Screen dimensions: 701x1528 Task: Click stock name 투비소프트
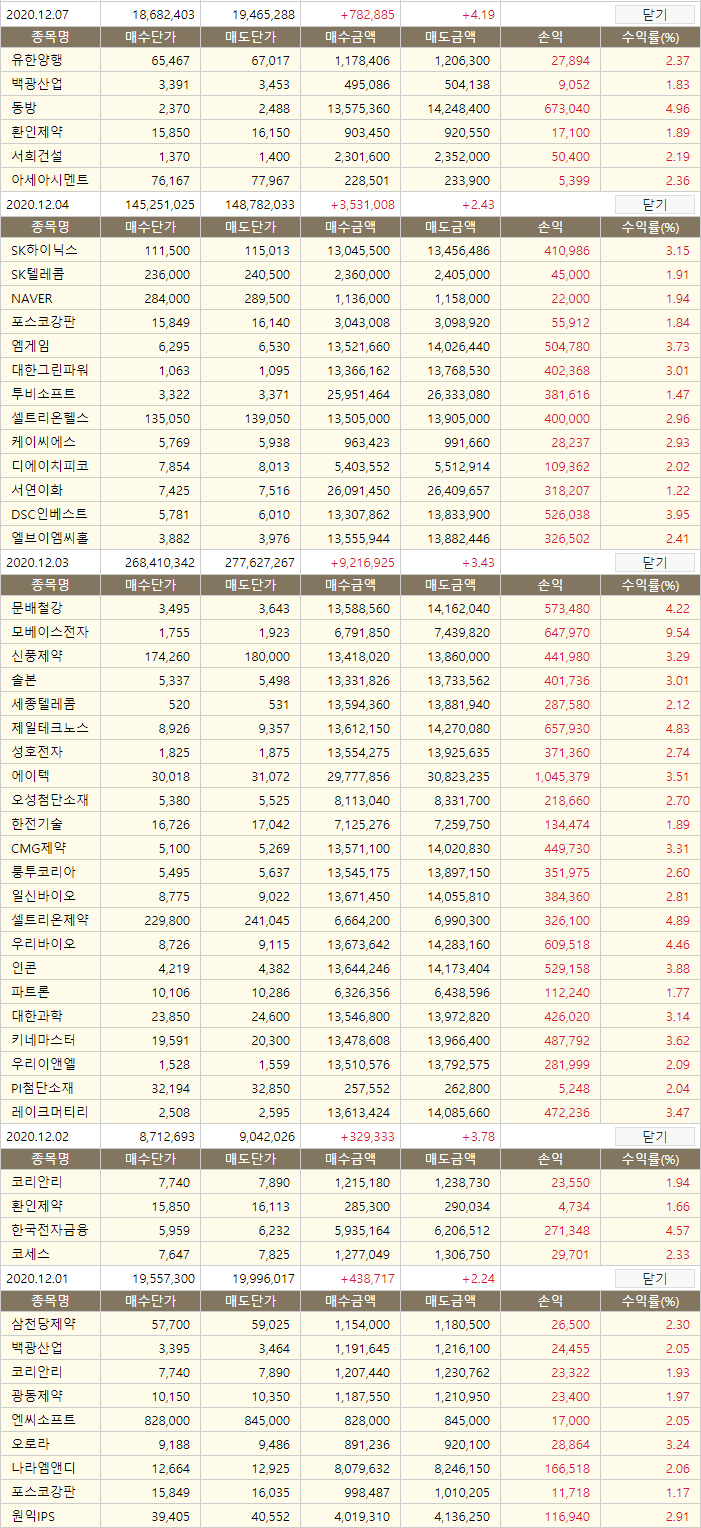[43, 394]
